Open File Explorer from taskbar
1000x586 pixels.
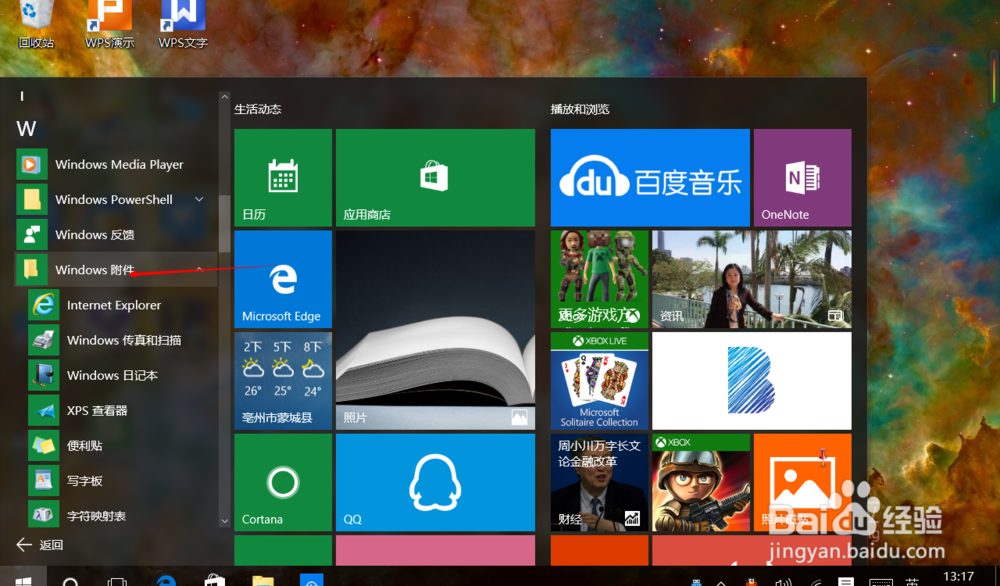click(262, 580)
